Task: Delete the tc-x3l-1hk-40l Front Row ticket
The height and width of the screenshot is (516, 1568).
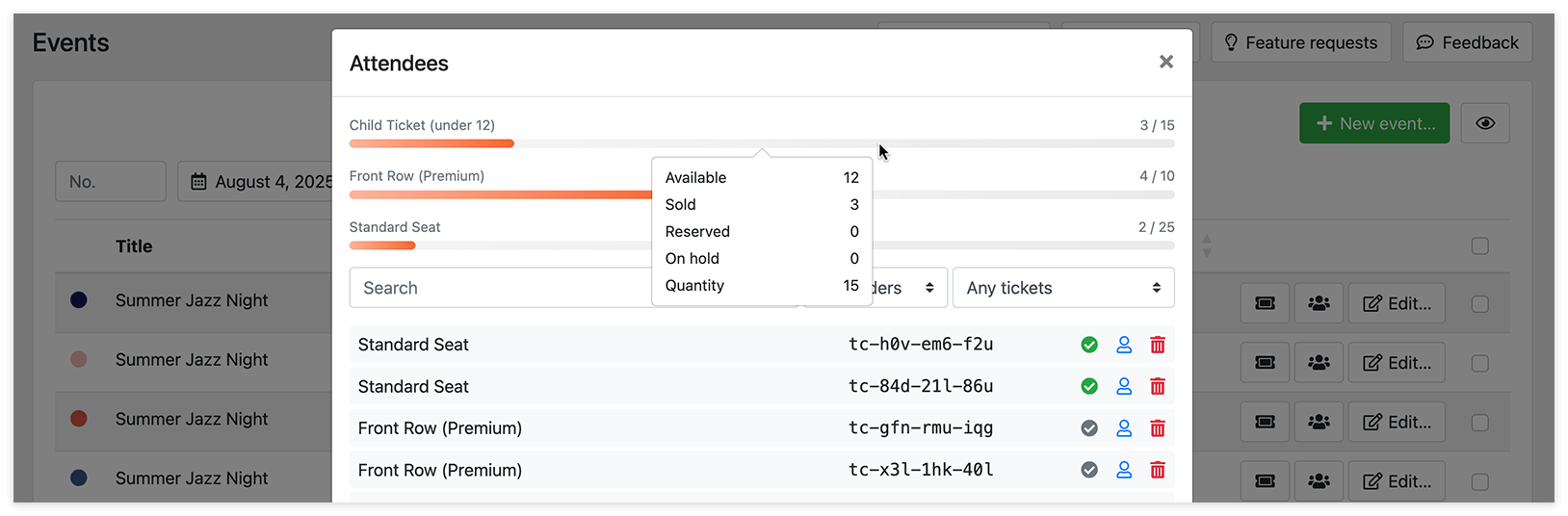Action: (1158, 470)
